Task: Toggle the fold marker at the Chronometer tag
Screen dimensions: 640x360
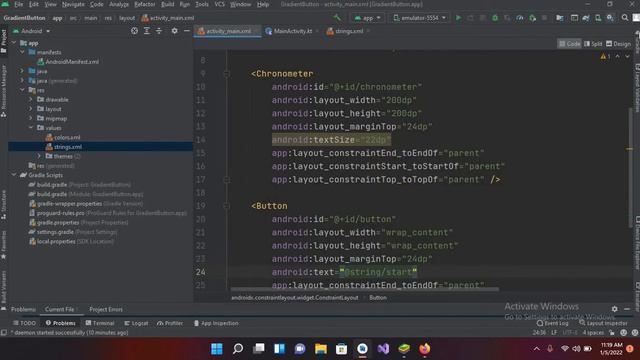Action: [x=227, y=74]
